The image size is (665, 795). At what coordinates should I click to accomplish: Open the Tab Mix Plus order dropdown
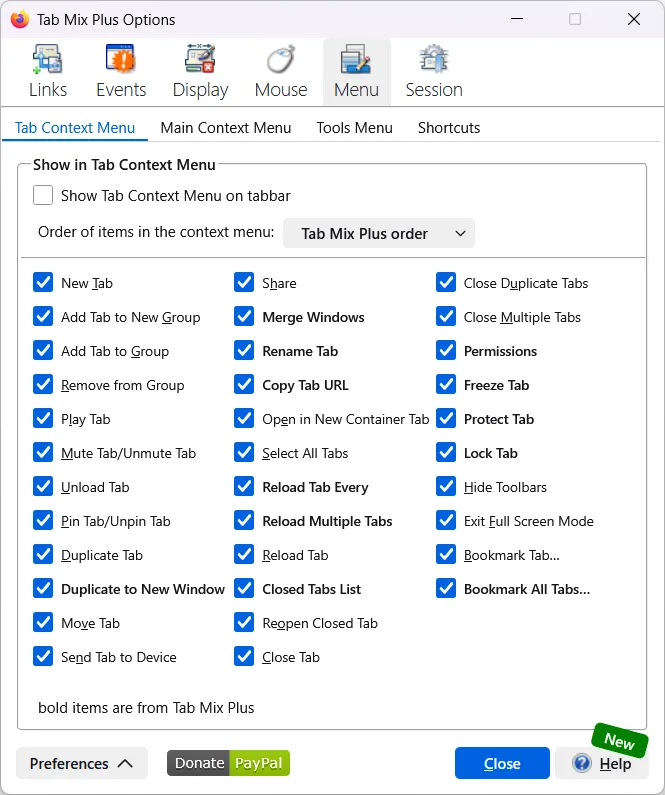(379, 233)
